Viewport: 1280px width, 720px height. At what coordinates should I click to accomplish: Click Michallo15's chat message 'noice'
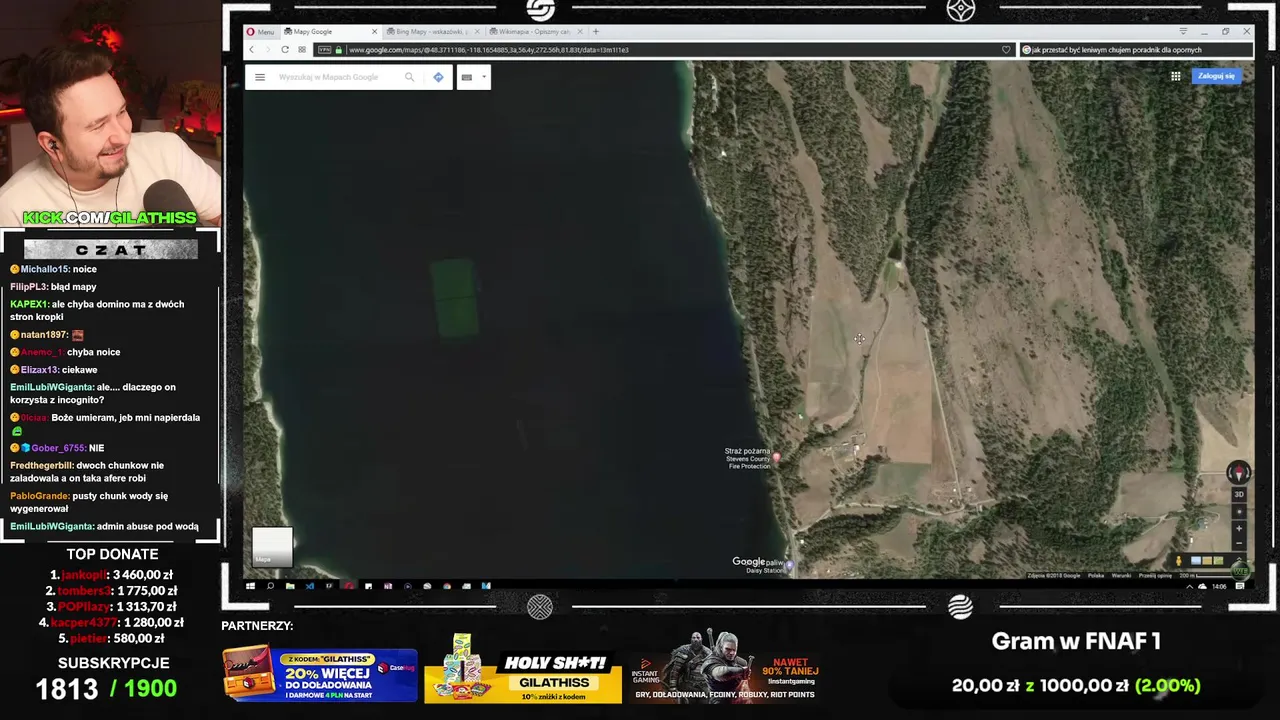point(54,269)
